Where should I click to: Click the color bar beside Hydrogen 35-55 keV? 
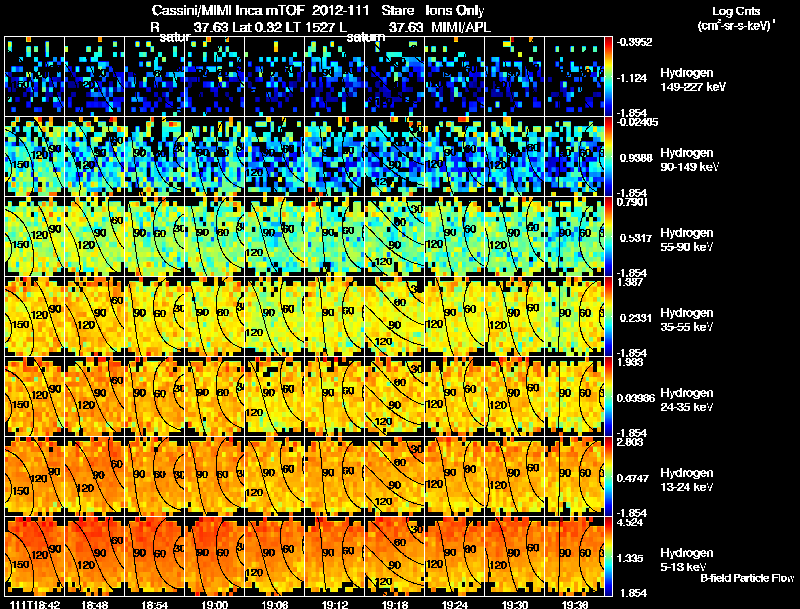point(608,317)
